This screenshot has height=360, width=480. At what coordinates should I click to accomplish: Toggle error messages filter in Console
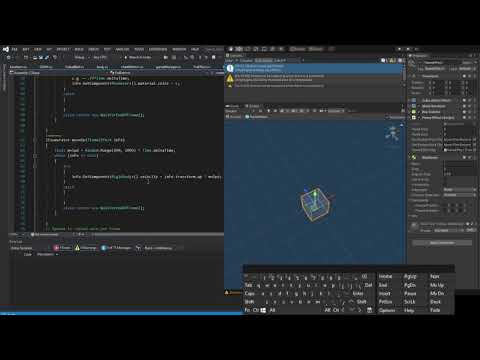coord(400,60)
